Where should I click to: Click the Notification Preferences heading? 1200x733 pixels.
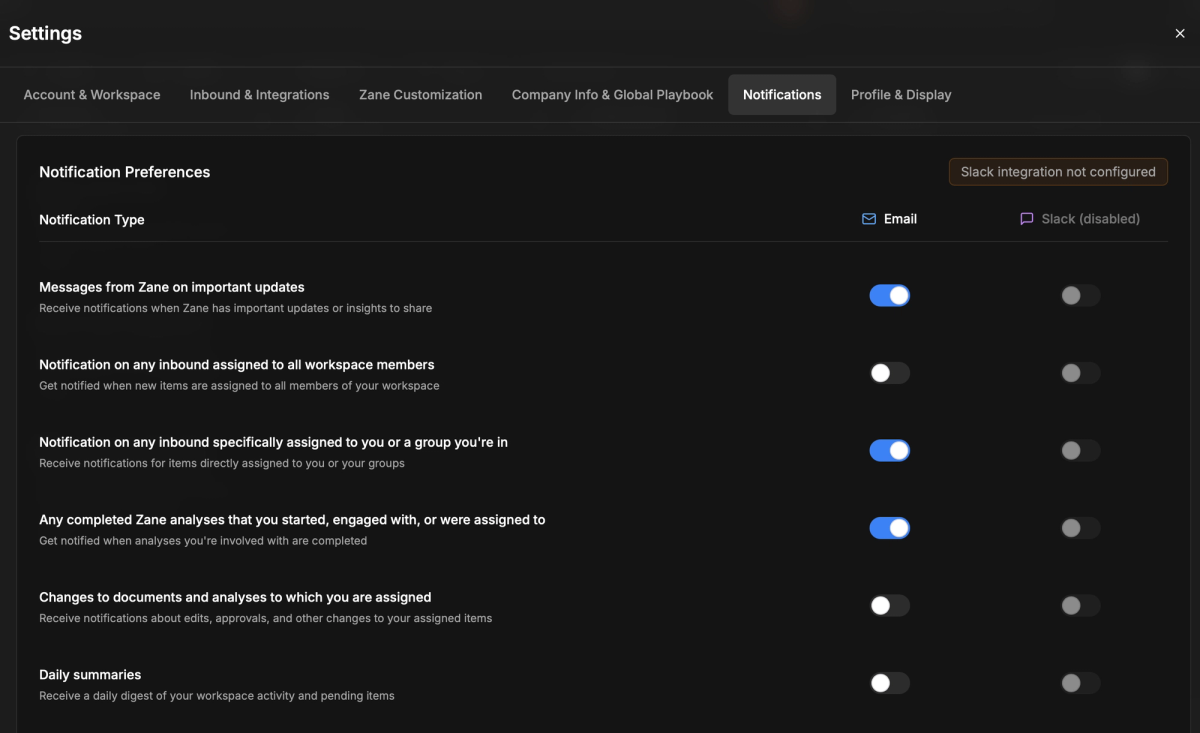[x=125, y=172]
